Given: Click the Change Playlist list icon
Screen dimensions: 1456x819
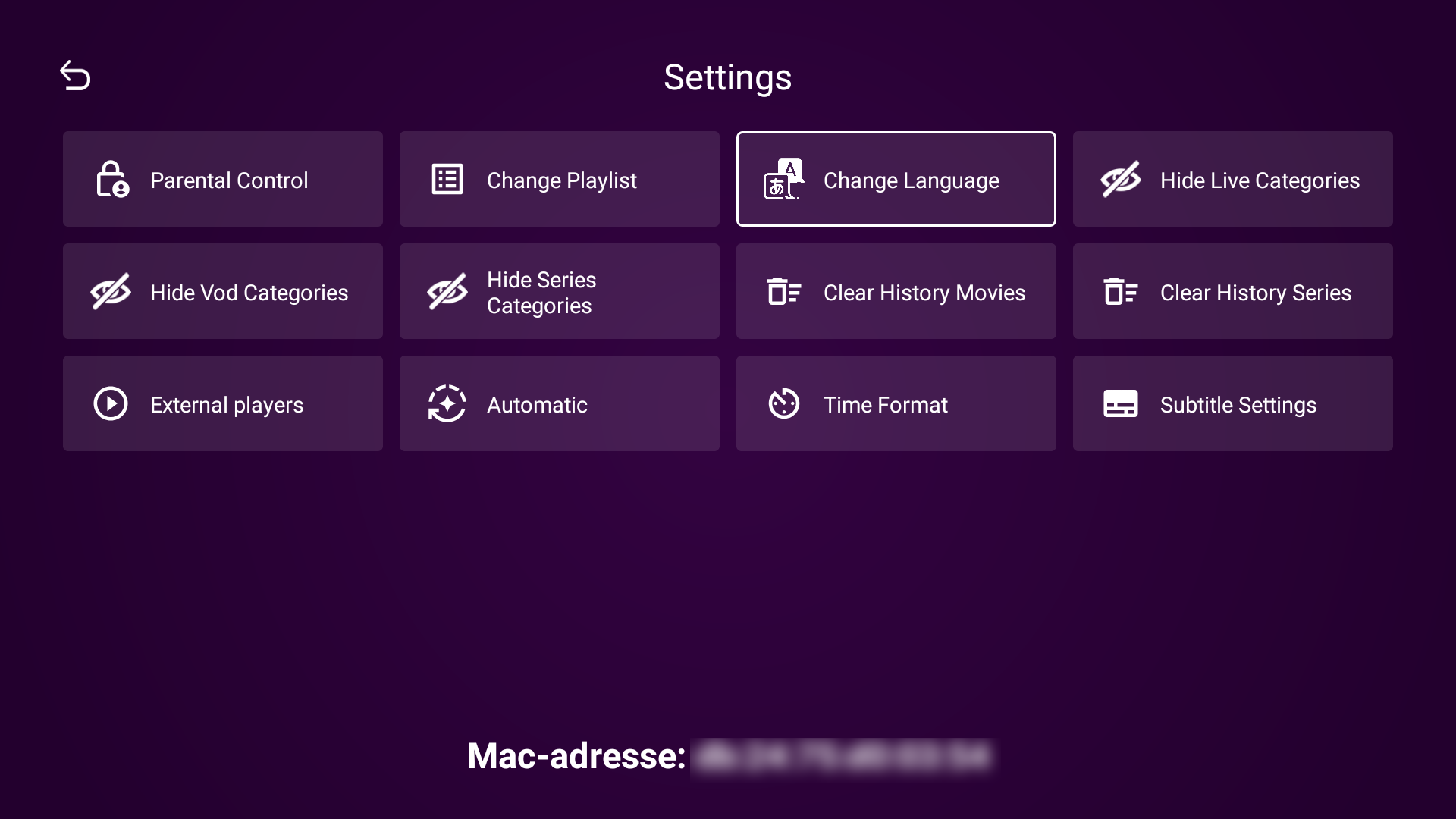Looking at the screenshot, I should click(x=447, y=180).
